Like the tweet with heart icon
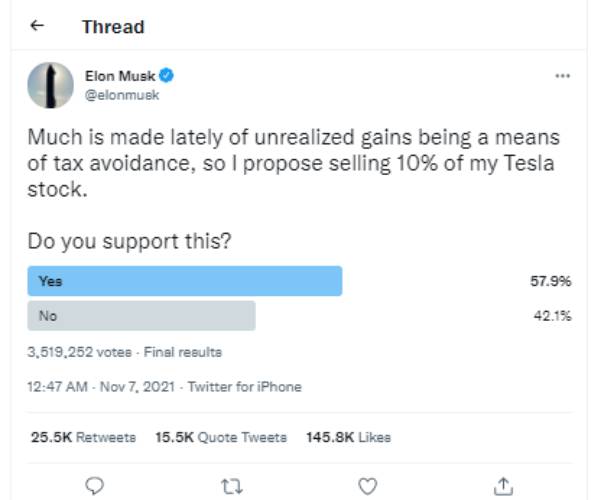 click(368, 485)
